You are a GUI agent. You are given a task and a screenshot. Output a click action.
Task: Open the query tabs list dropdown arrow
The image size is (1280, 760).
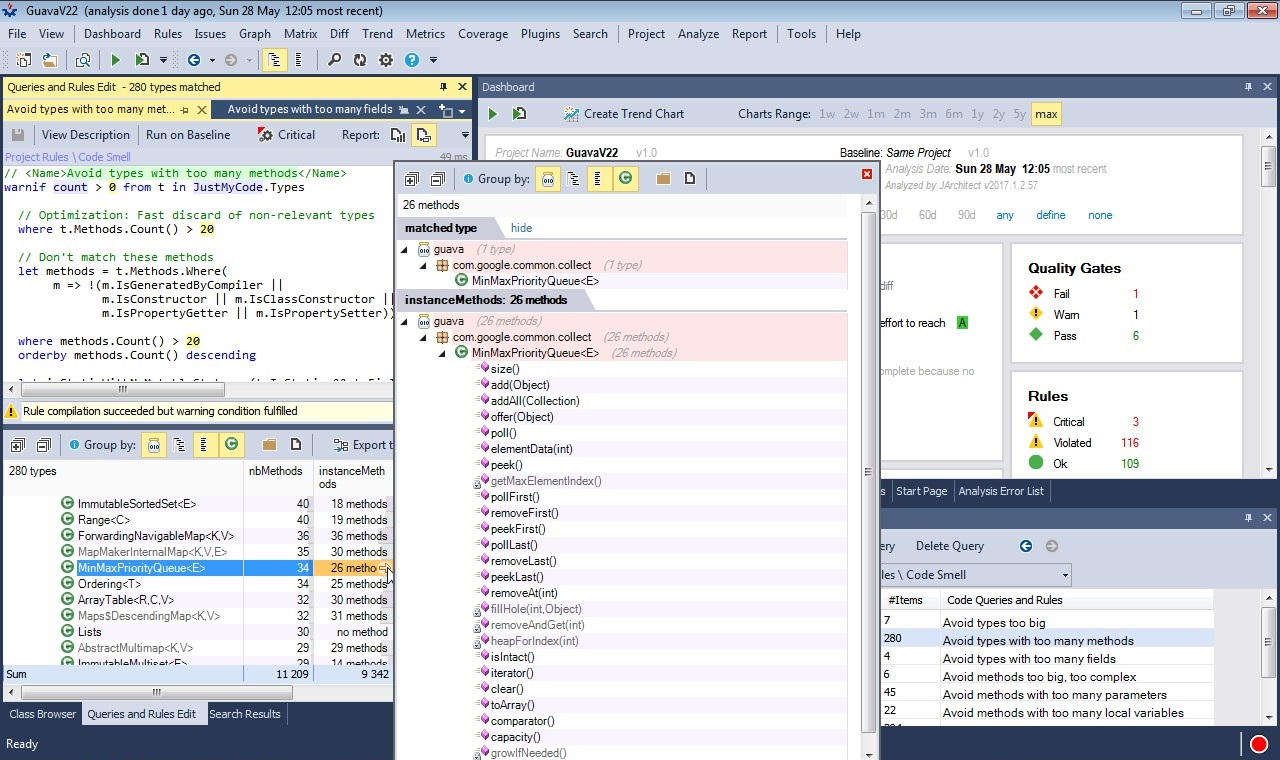461,110
